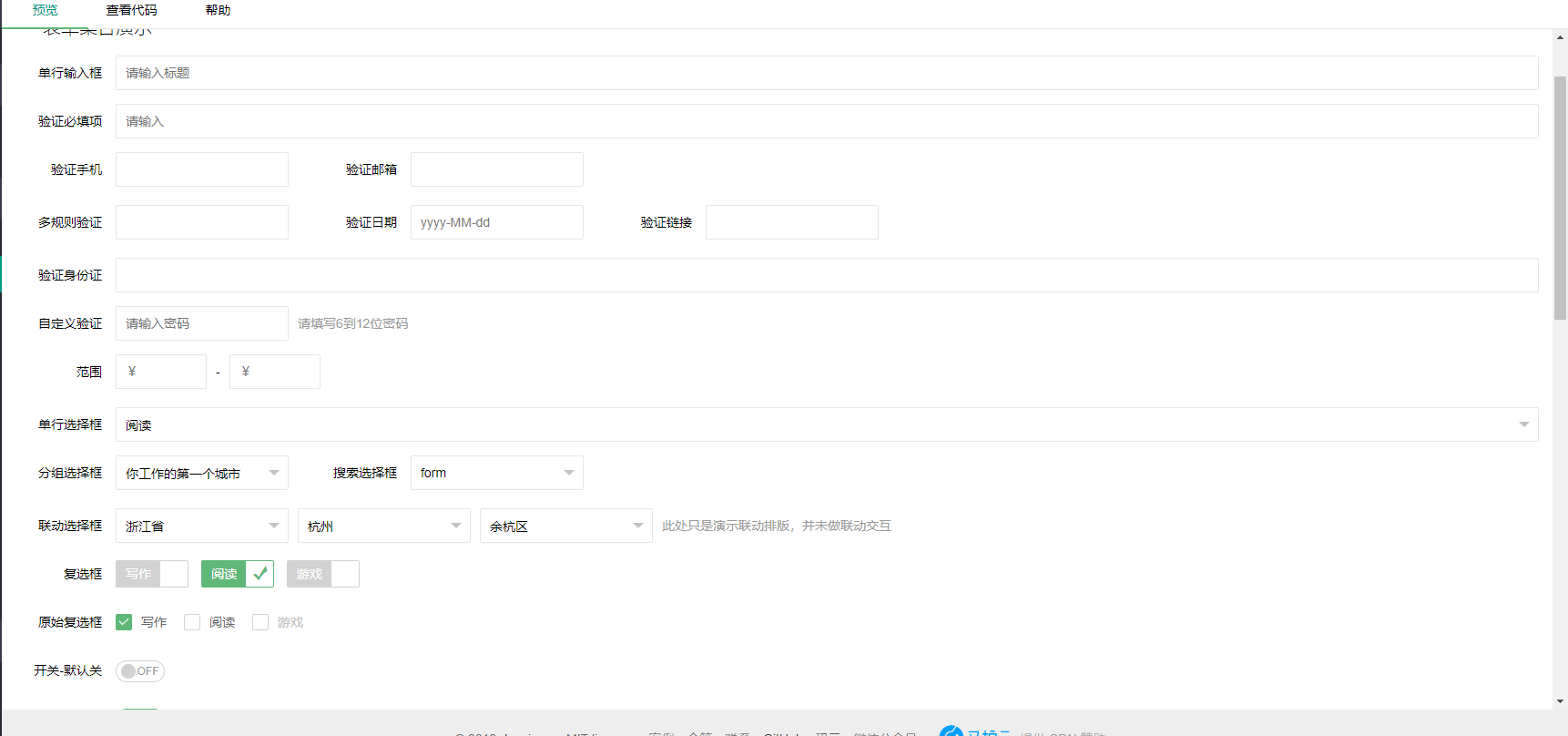Turn on the 开关-默认关 switch
Image resolution: width=1568 pixels, height=736 pixels.
140,671
